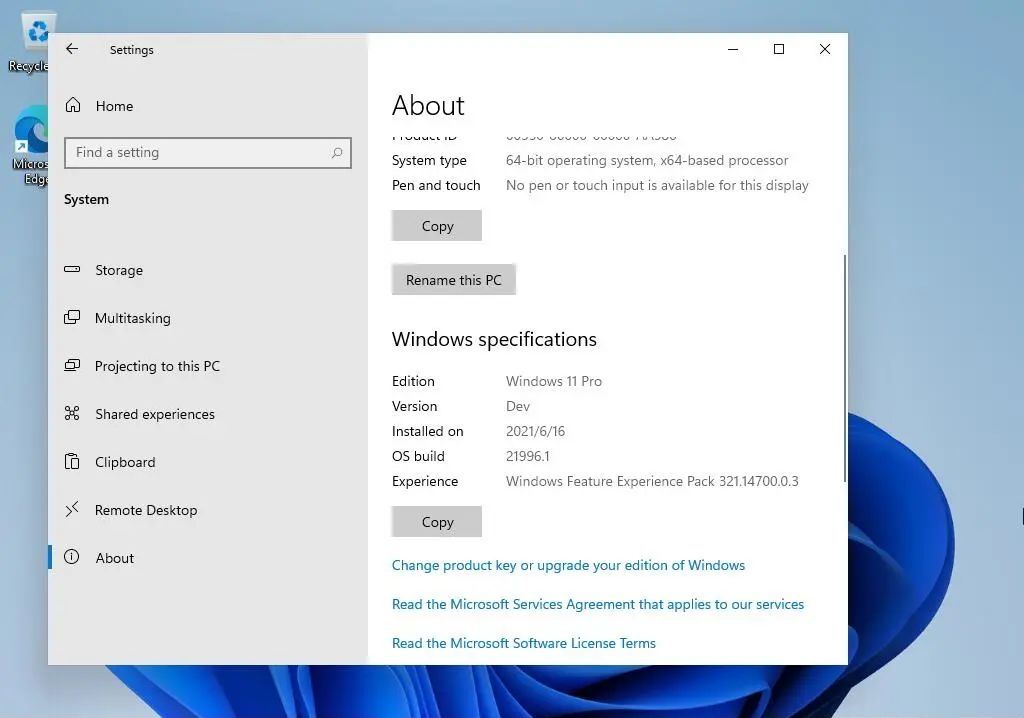Select Projecting to this PC
1024x718 pixels.
(x=157, y=366)
